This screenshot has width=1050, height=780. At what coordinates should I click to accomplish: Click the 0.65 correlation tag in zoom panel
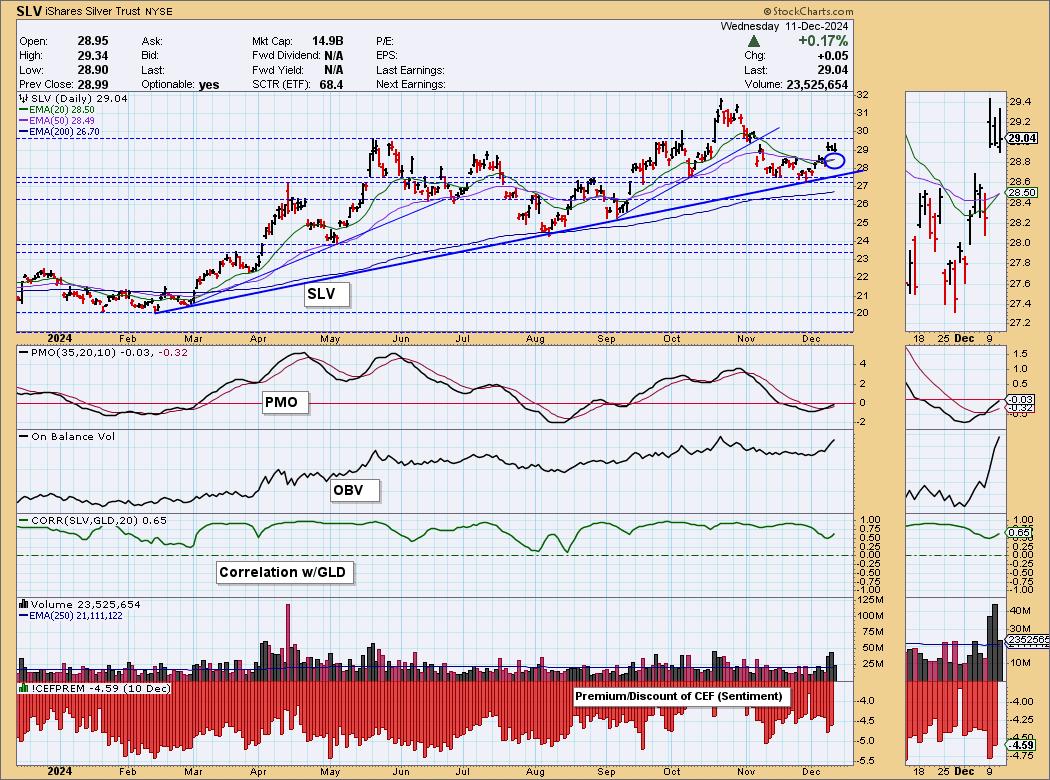pyautogui.click(x=1019, y=533)
